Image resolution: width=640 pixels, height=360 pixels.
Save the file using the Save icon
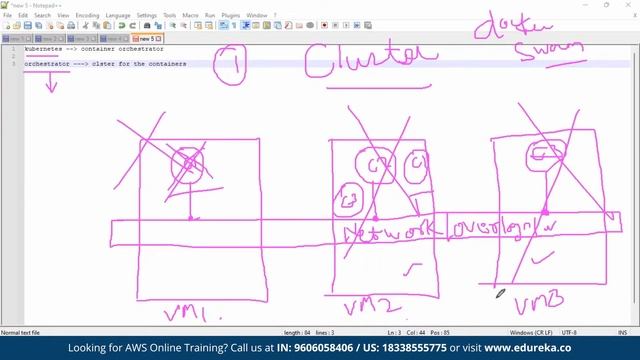coord(28,26)
